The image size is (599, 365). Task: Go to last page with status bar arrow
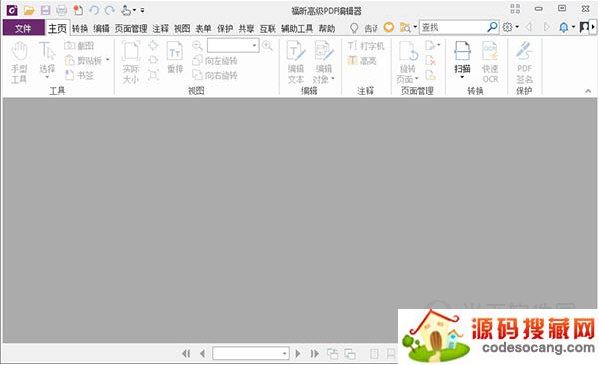[x=314, y=354]
